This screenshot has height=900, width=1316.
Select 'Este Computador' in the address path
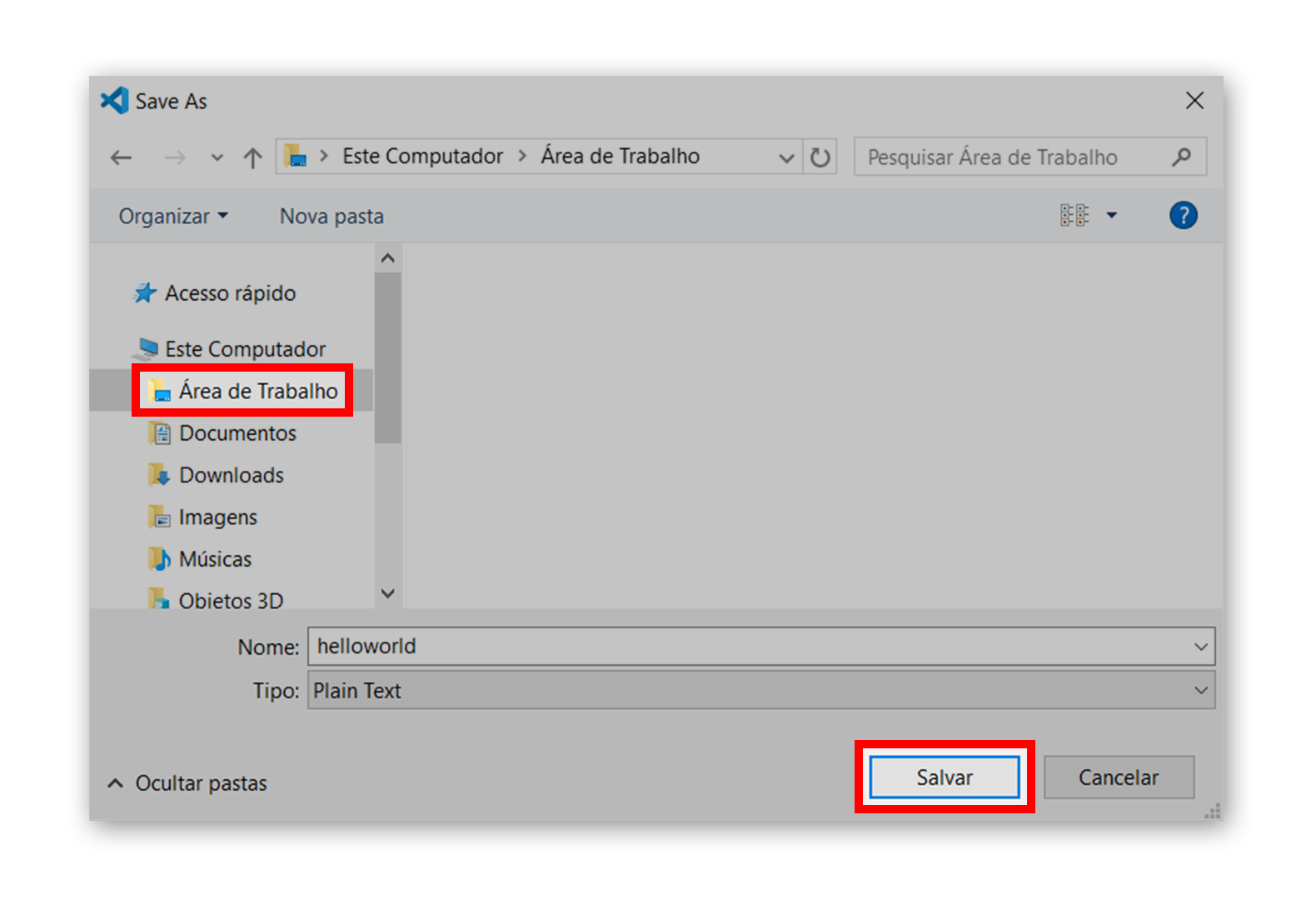point(422,156)
